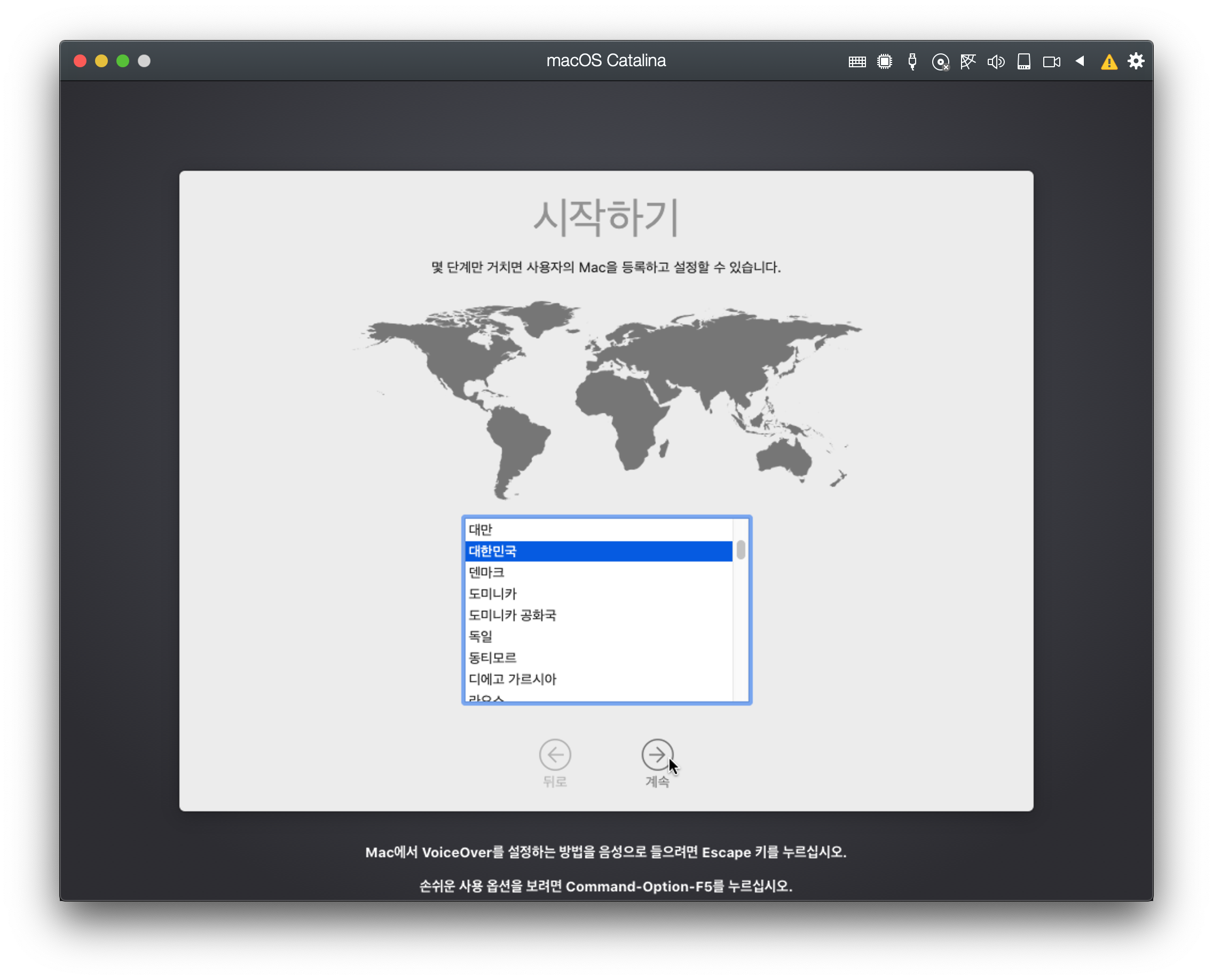Pick 디에고 가르시아 from the list

pos(598,679)
